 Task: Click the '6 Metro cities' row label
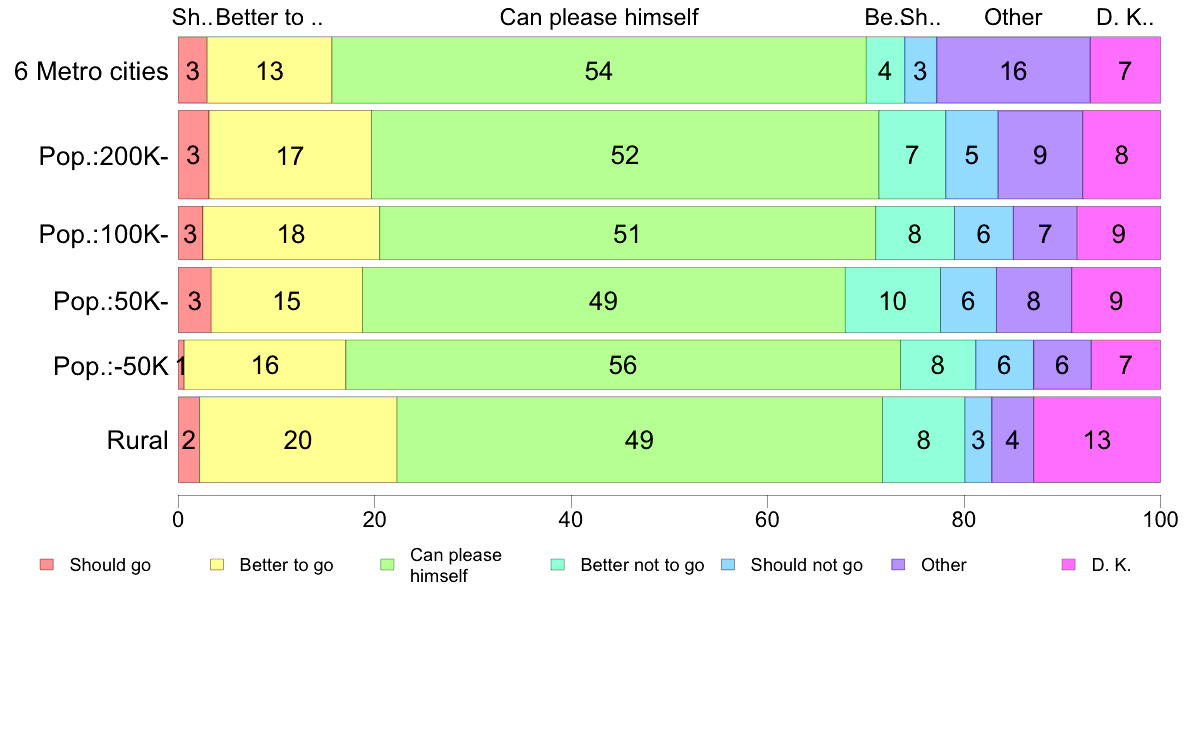(x=91, y=70)
